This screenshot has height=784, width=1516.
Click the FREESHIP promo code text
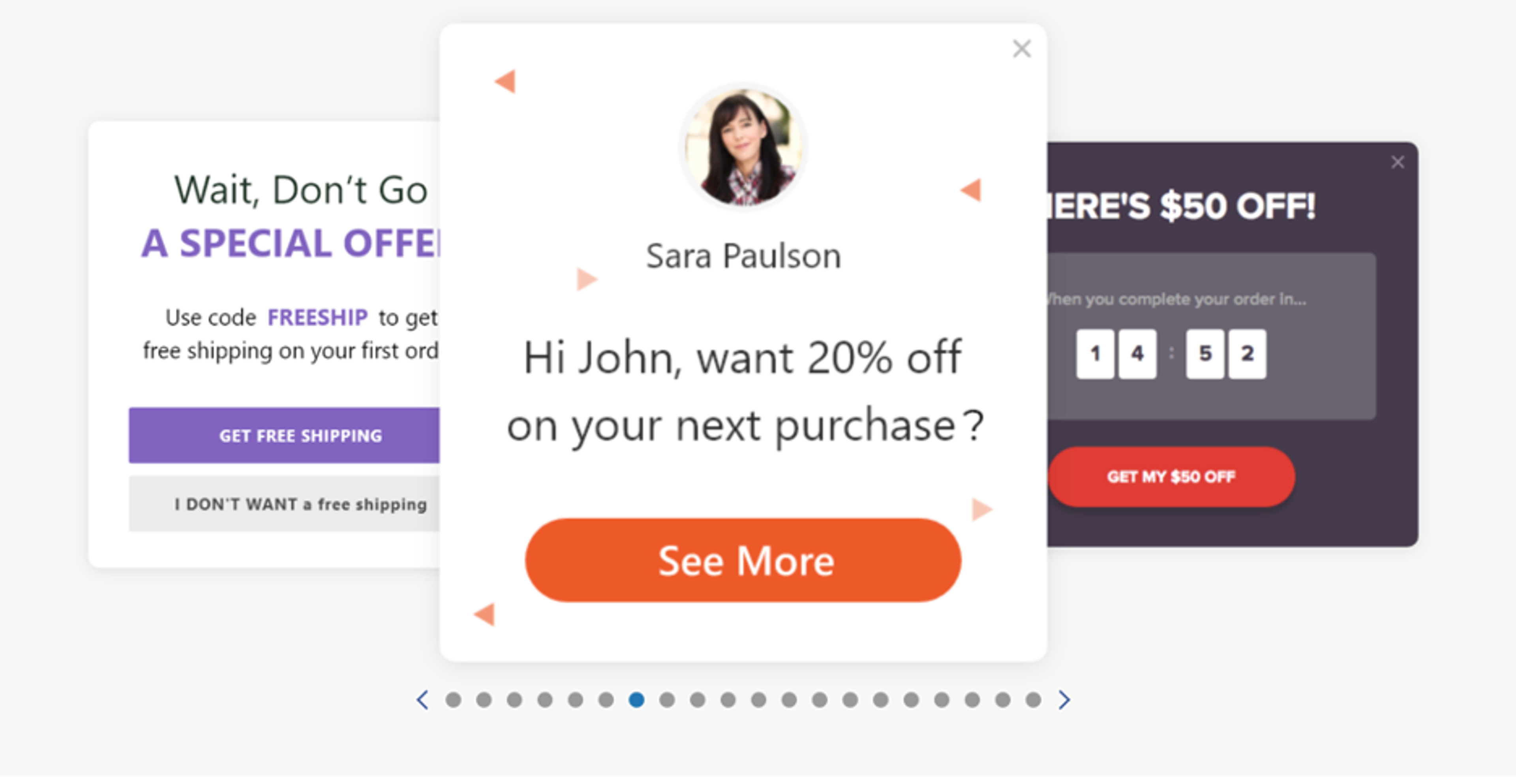318,317
